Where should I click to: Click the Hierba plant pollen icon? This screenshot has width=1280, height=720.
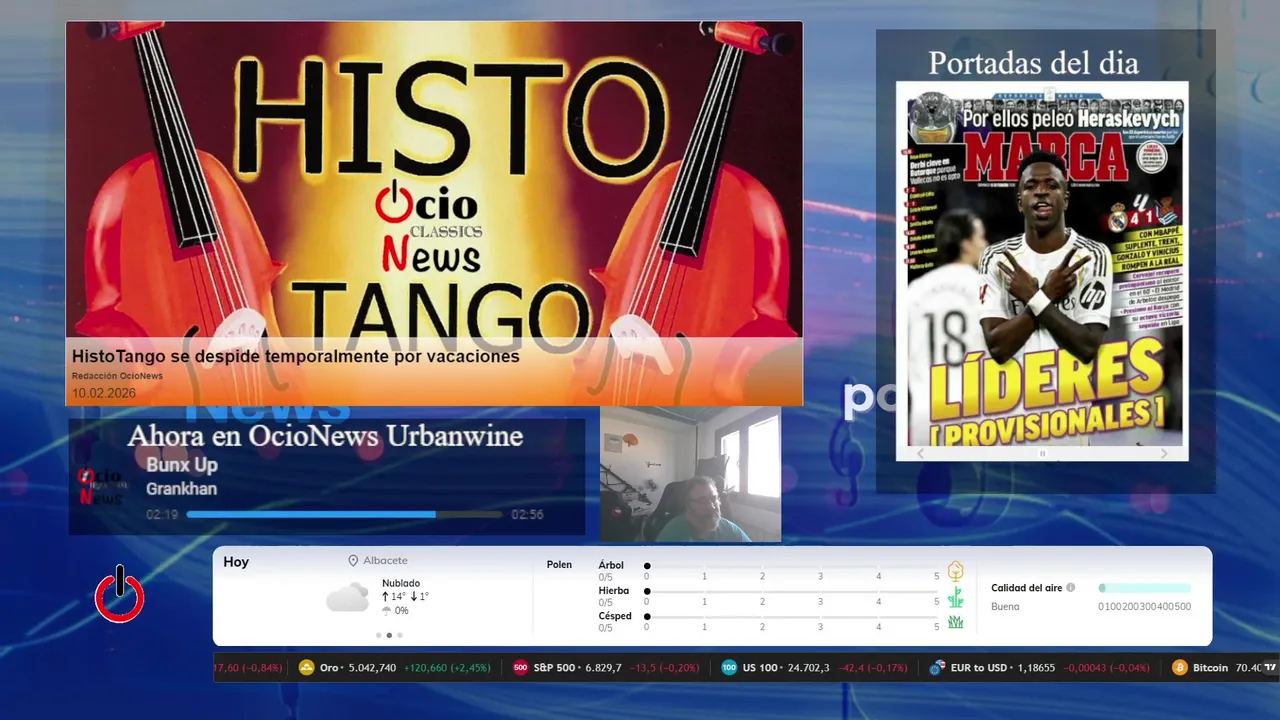[x=955, y=597]
